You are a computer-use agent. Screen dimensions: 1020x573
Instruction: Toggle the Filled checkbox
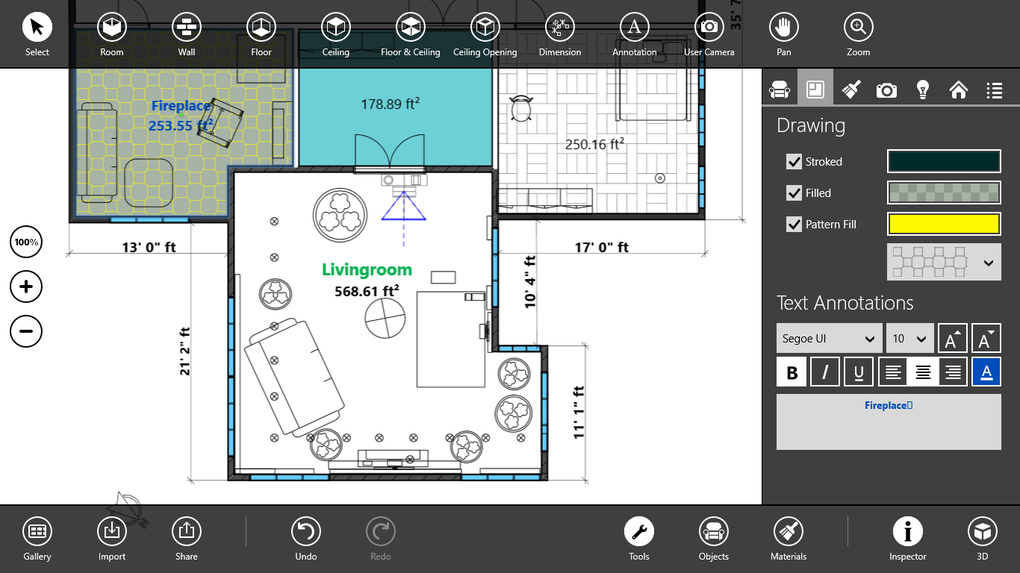[794, 193]
